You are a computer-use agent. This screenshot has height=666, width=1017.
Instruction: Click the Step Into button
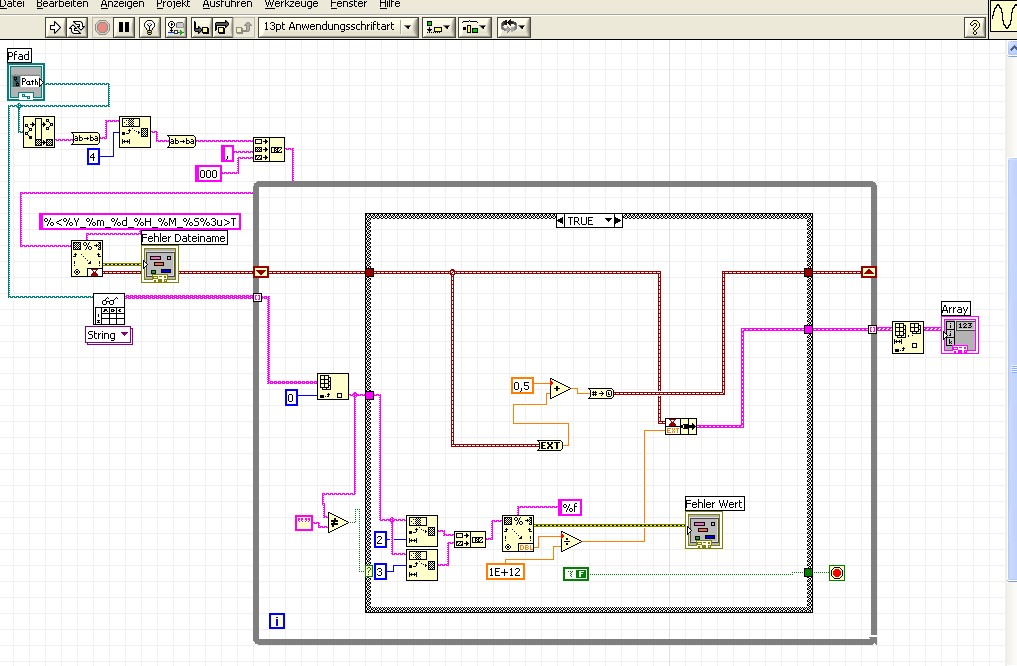coord(201,27)
